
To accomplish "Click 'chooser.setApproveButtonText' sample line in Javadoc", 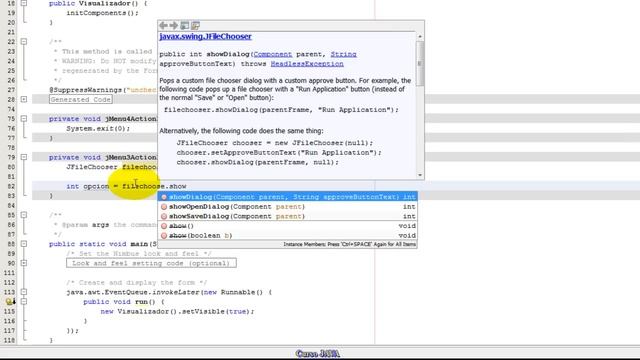I will pyautogui.click(x=279, y=152).
